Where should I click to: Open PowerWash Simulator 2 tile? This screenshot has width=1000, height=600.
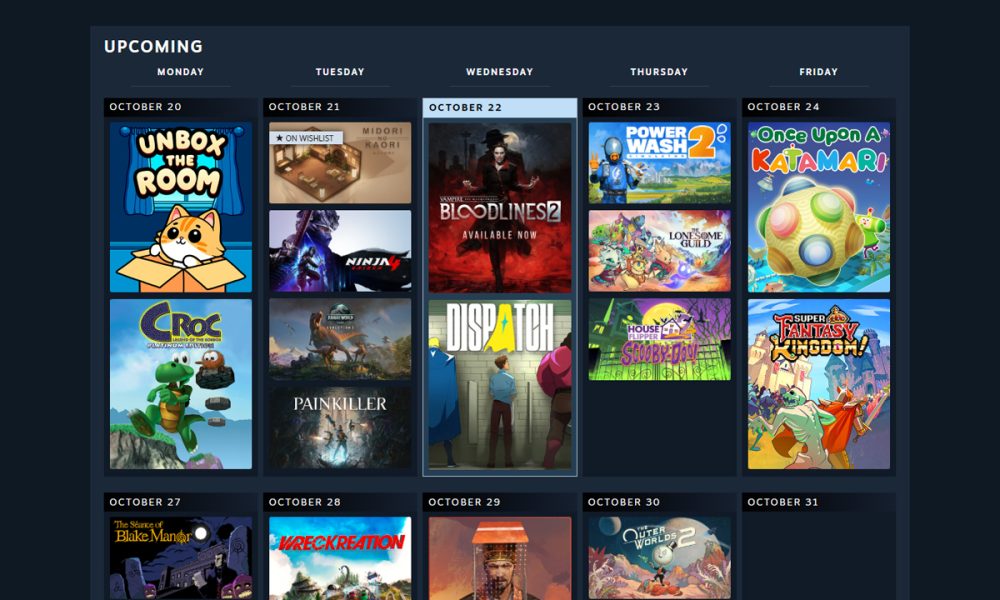[659, 163]
